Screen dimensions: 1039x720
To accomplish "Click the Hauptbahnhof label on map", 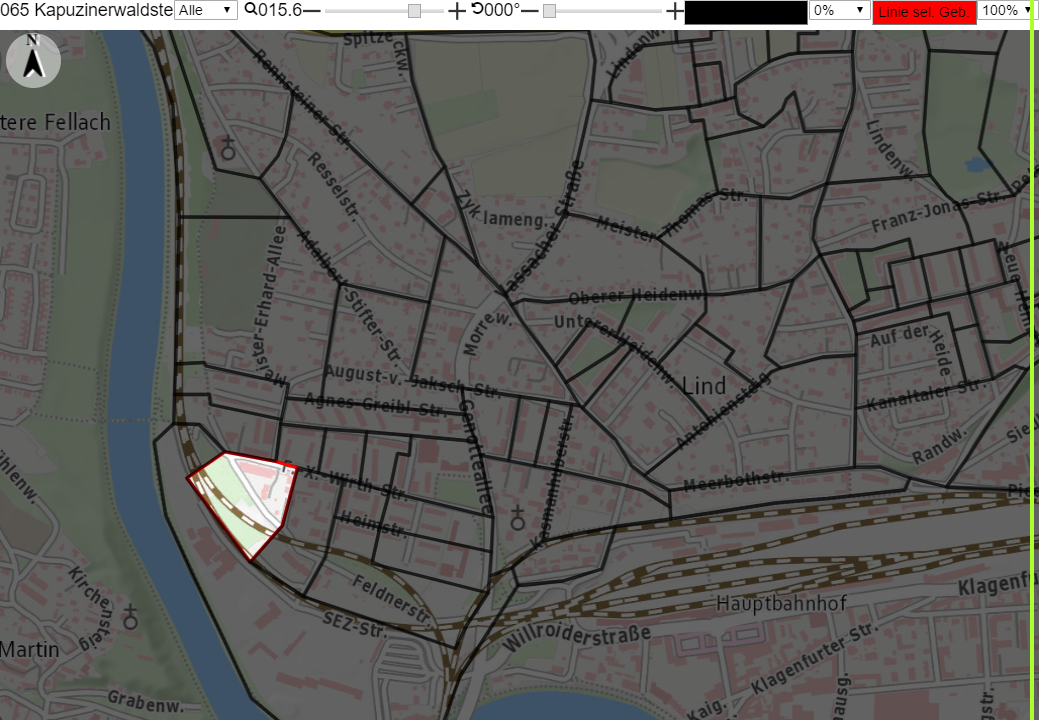I will (x=781, y=603).
